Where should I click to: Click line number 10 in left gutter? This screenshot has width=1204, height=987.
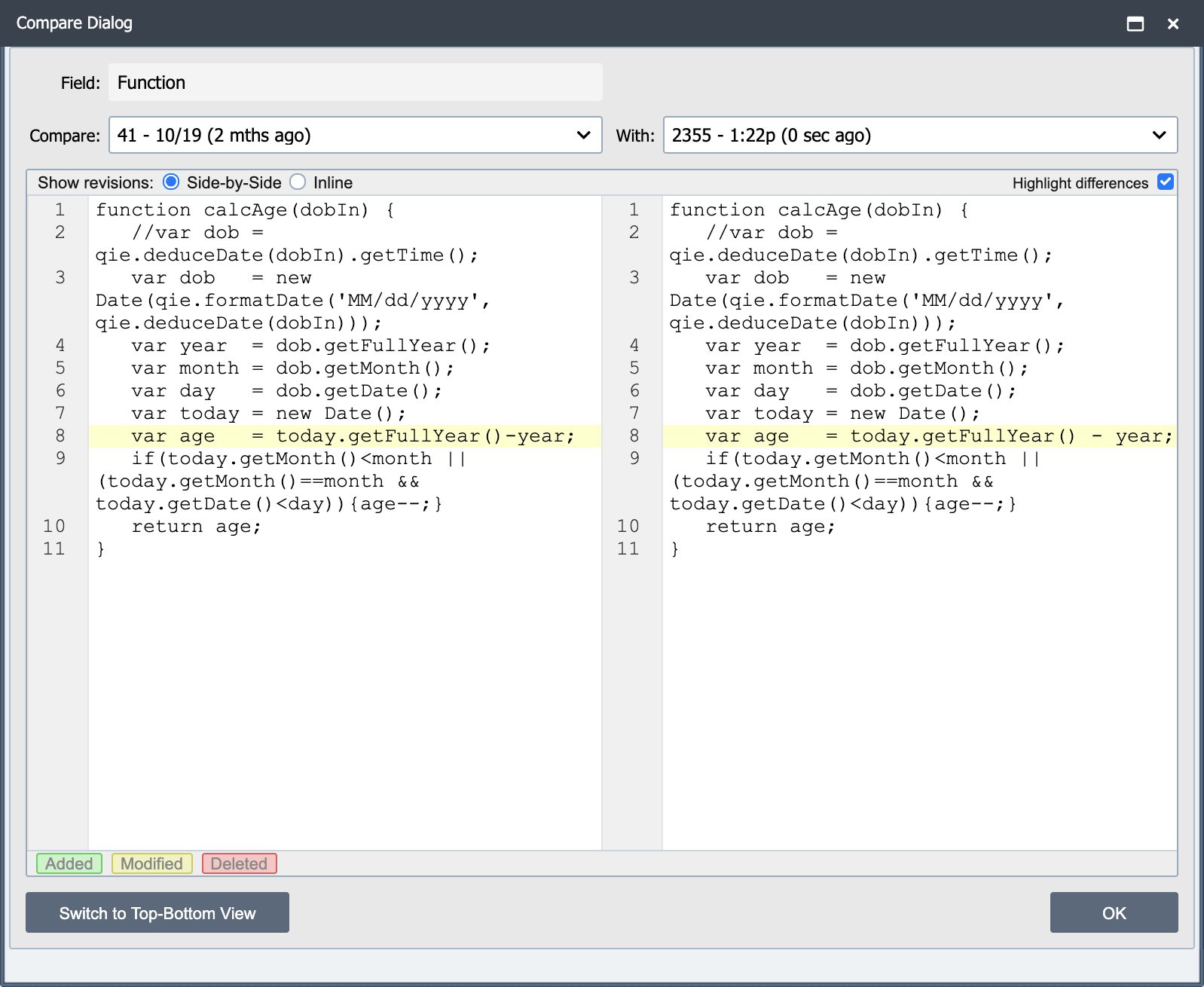[54, 526]
